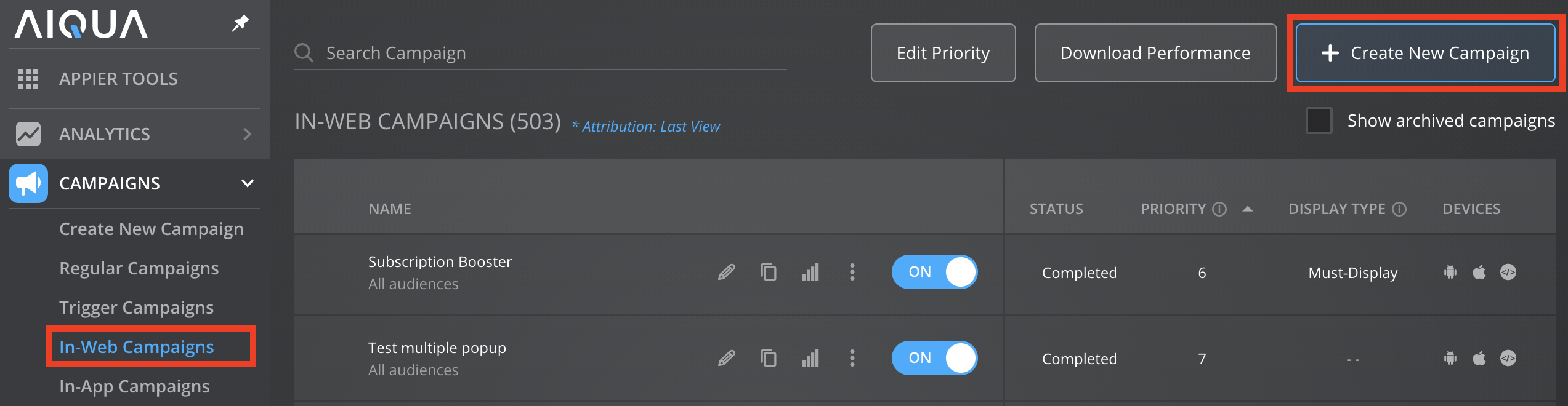The width and height of the screenshot is (1568, 406).
Task: Click the pencil icon for Test multiple popup
Action: [727, 358]
